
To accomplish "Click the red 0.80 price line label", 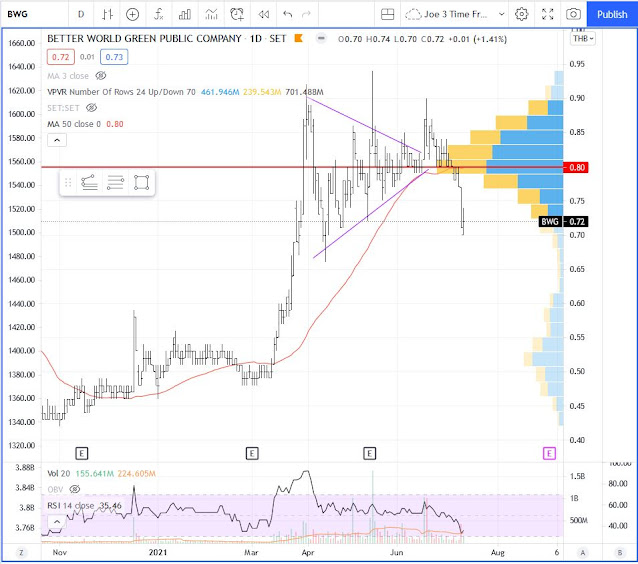I will point(576,167).
